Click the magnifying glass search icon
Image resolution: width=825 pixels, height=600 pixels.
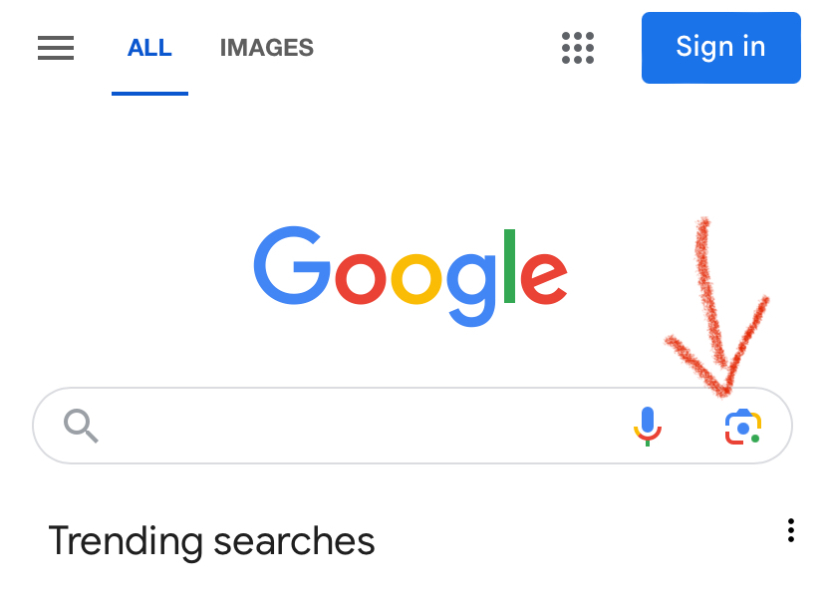coord(81,426)
